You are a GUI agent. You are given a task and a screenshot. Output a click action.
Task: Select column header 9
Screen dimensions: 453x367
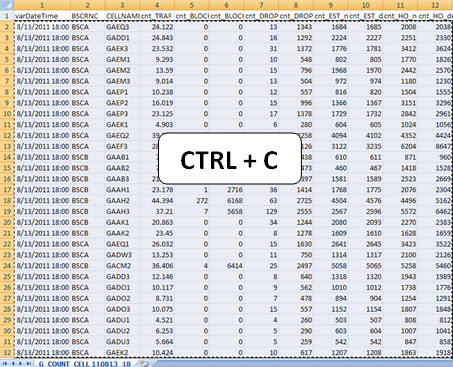coord(331,5)
